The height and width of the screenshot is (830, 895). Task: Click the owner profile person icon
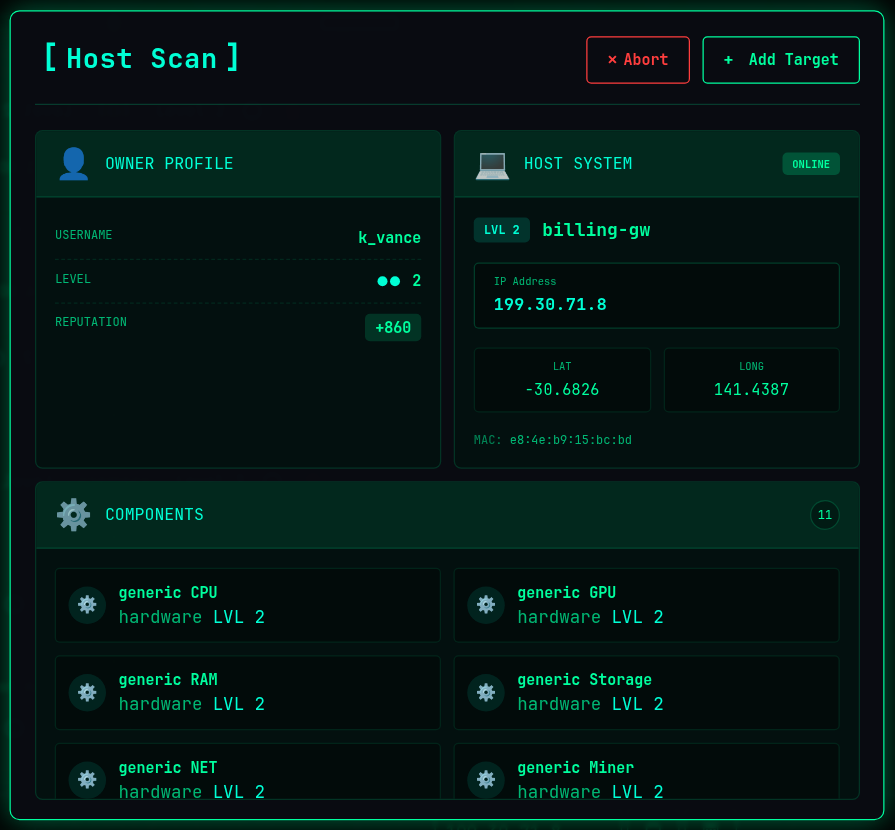[74, 164]
